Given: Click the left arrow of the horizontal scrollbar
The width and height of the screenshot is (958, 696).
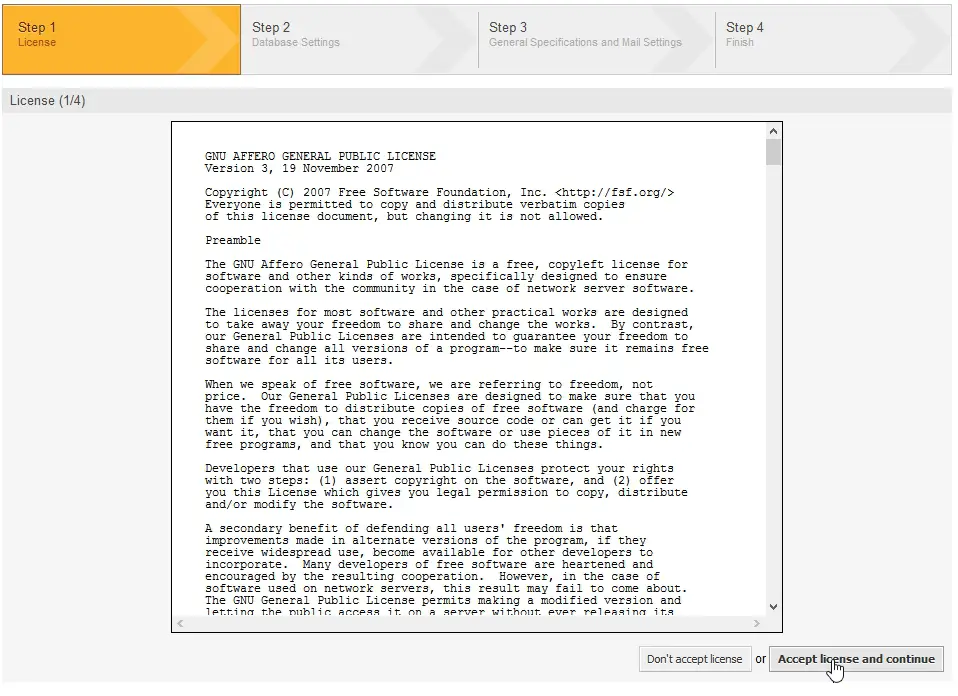Looking at the screenshot, I should click(x=179, y=623).
